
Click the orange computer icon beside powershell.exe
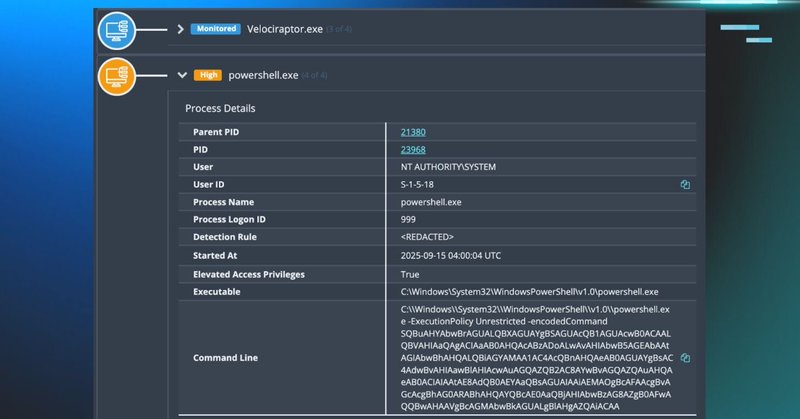(117, 75)
